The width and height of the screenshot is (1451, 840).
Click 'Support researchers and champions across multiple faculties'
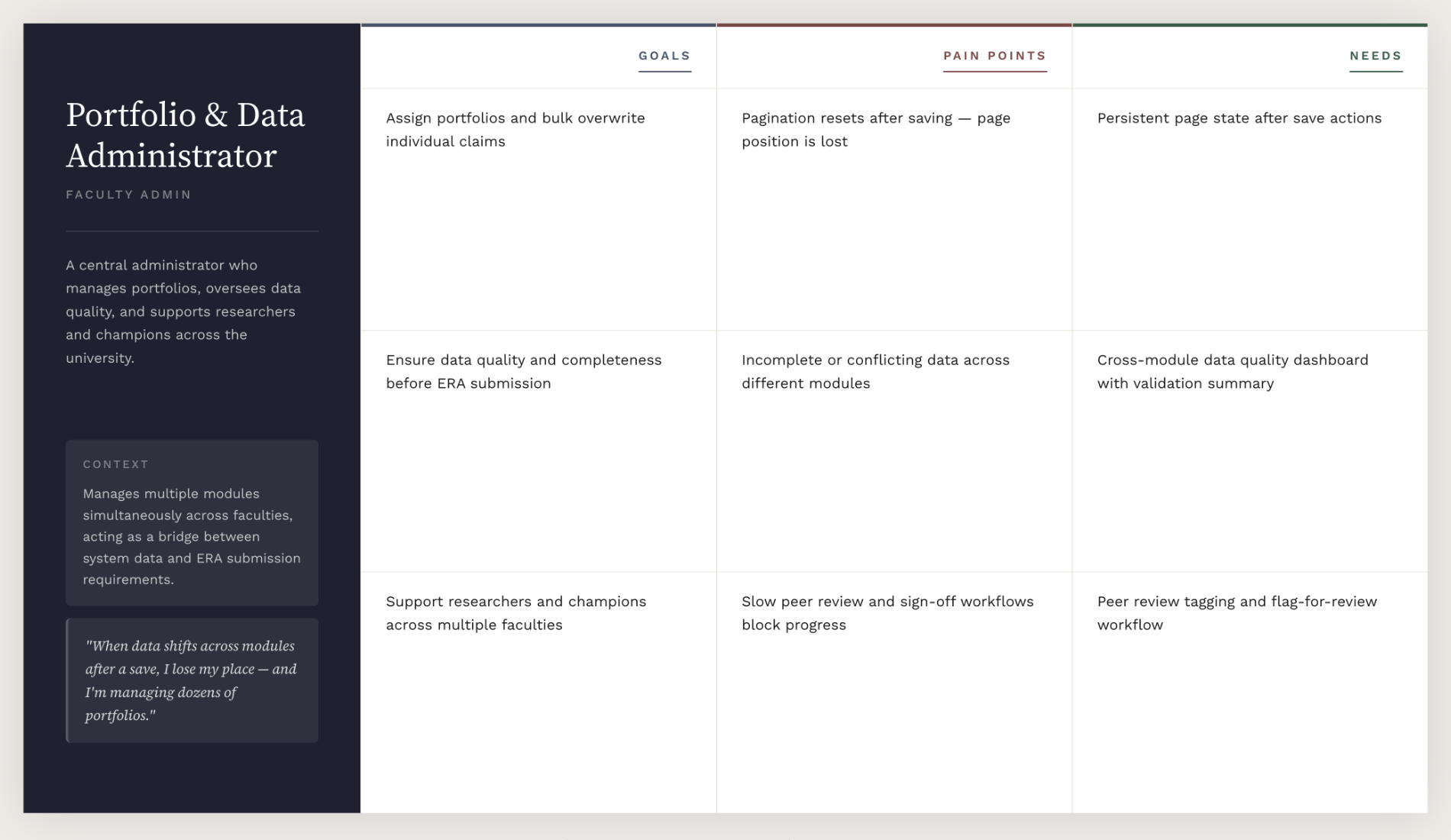pos(516,613)
